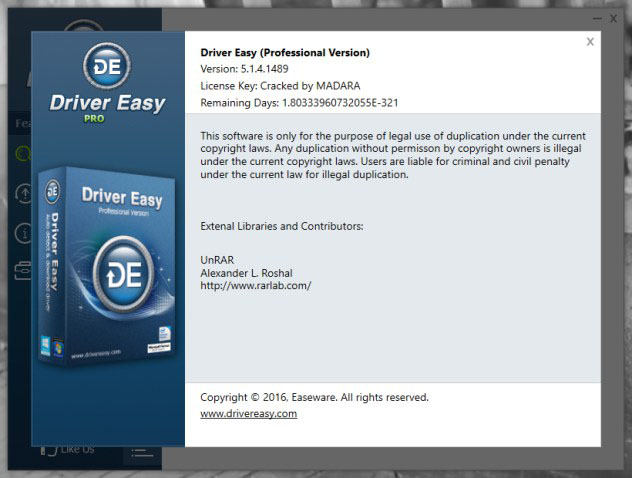Click the Alexander L. Roshal name
Screen dimensions: 632x478
246,273
